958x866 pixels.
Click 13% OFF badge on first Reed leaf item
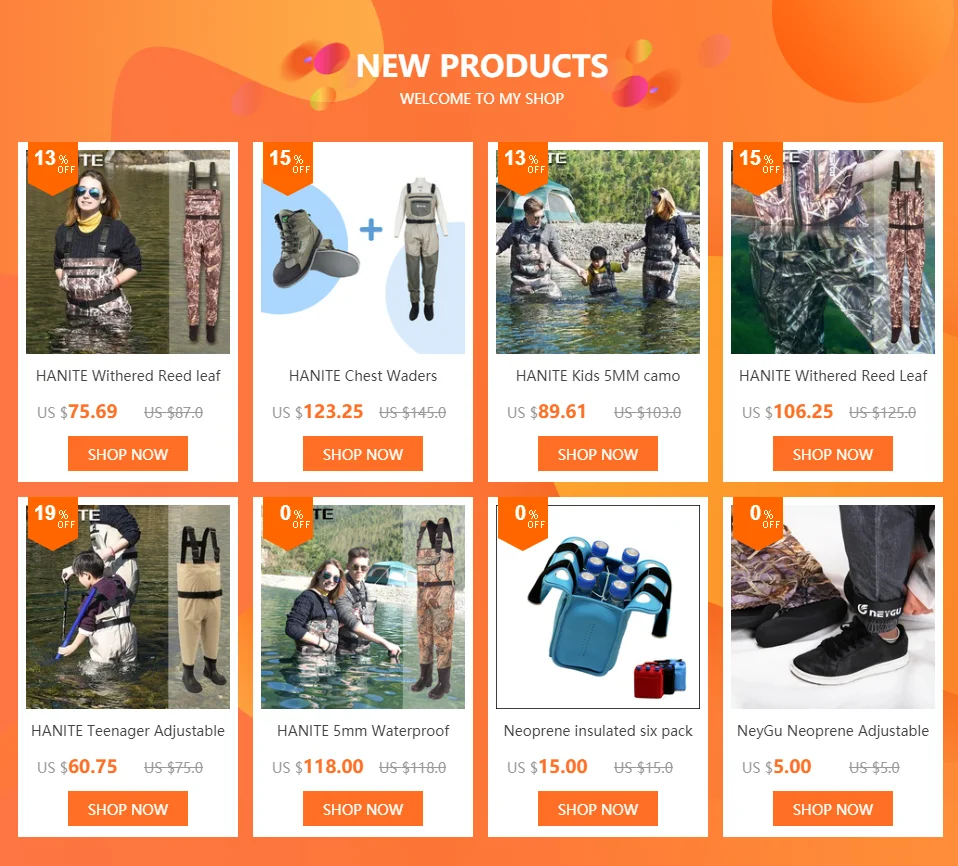pyautogui.click(x=53, y=167)
